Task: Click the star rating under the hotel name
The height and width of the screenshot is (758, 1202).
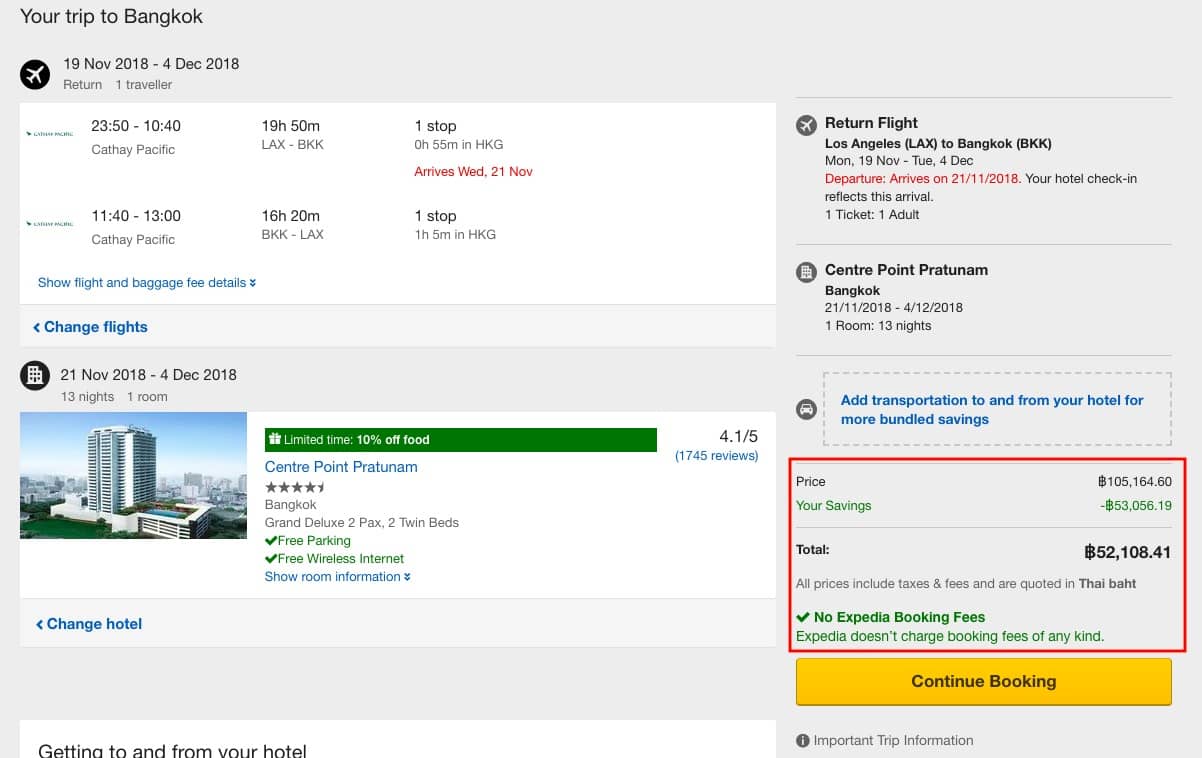Action: point(295,487)
